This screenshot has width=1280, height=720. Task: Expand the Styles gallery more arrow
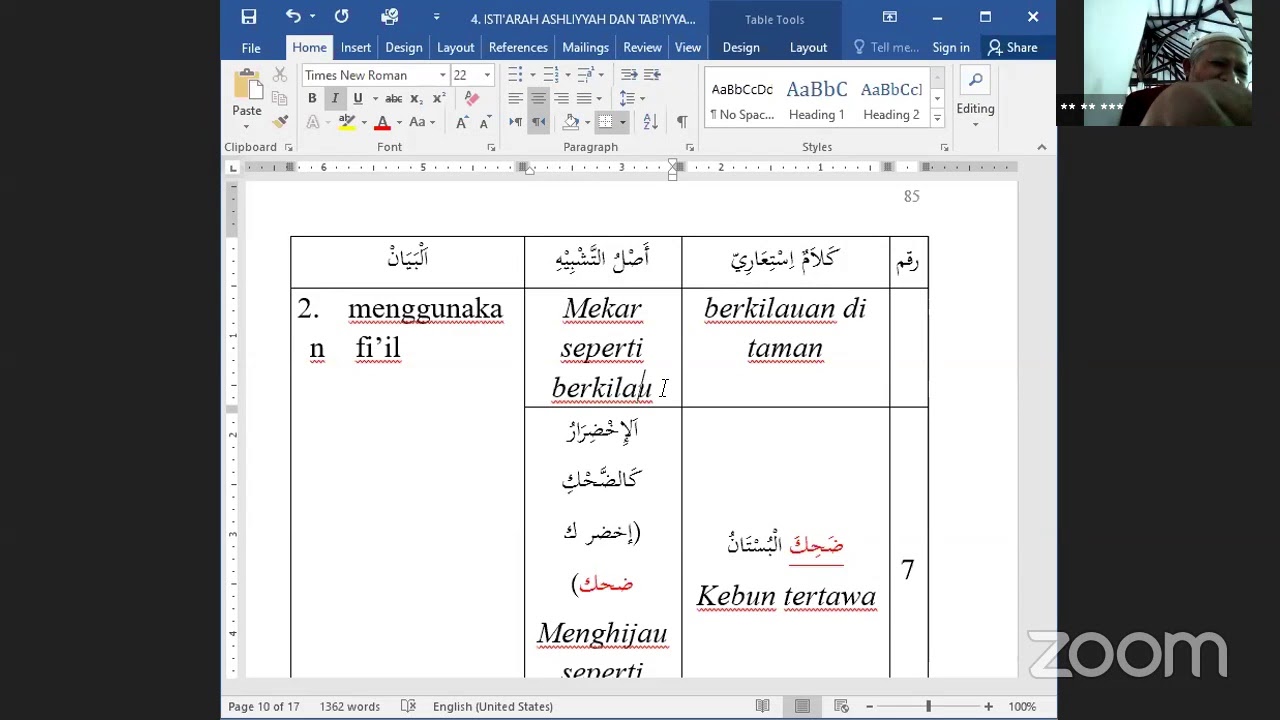(937, 119)
